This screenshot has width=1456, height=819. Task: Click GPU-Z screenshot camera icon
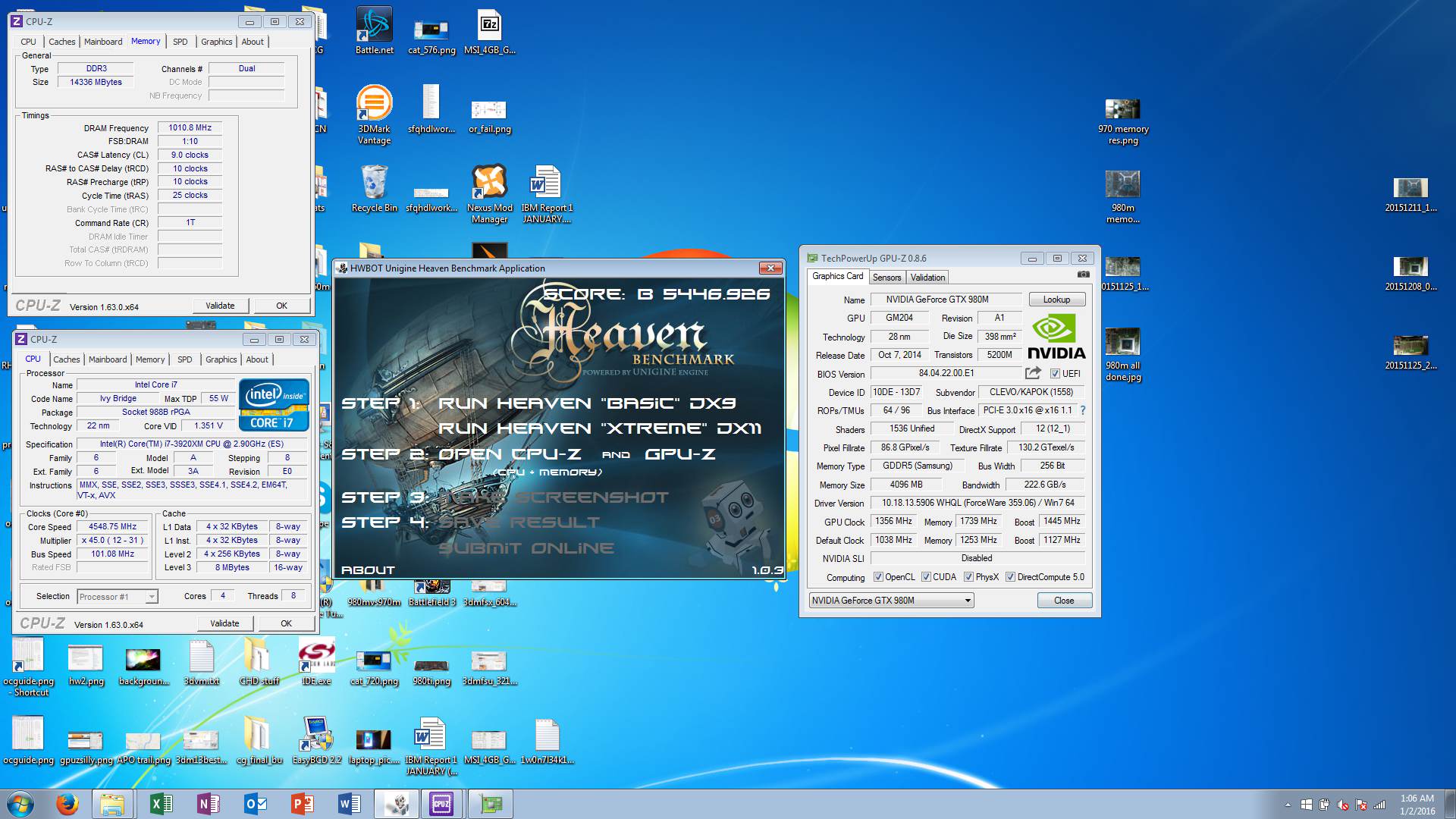[1084, 275]
